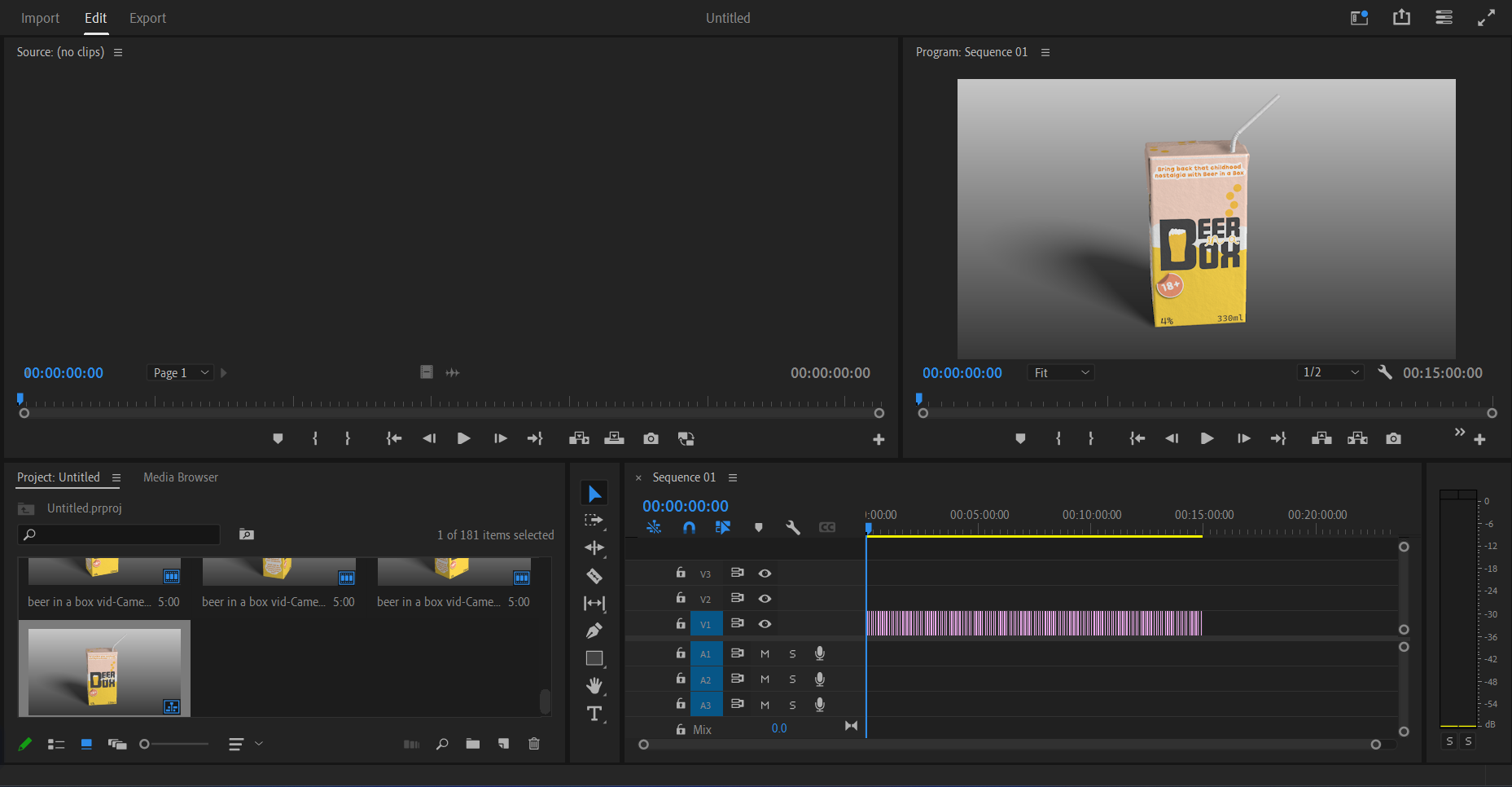1512x787 pixels.
Task: Adjust the thumbnail size slider
Action: [145, 744]
